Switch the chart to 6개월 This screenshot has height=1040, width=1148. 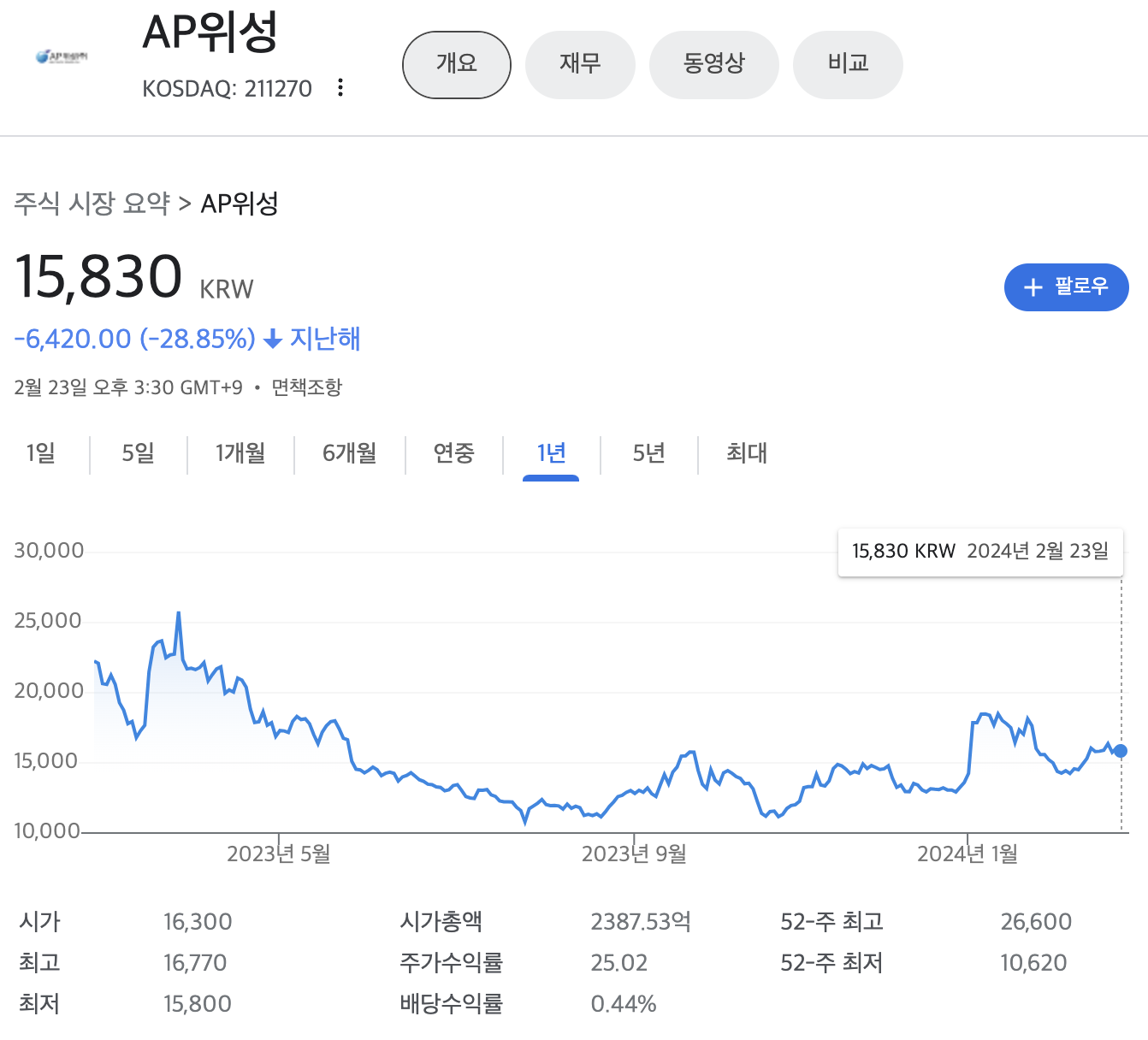[x=350, y=453]
